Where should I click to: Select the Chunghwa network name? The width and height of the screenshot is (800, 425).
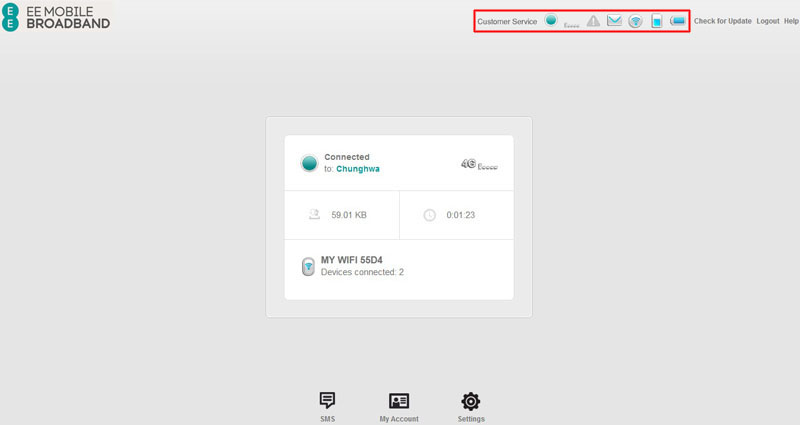click(x=358, y=169)
